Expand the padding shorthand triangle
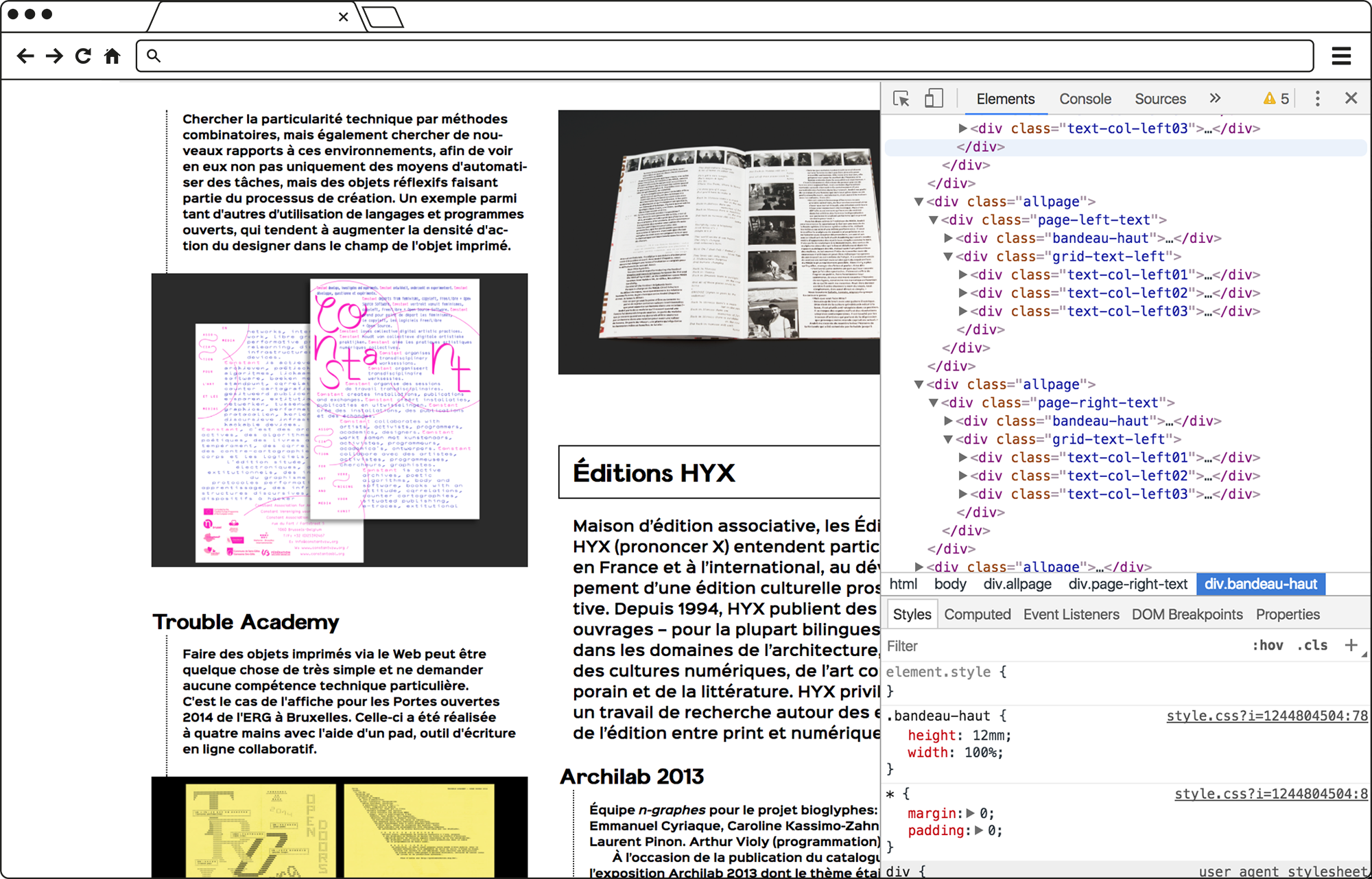The image size is (1372, 879). click(x=978, y=830)
